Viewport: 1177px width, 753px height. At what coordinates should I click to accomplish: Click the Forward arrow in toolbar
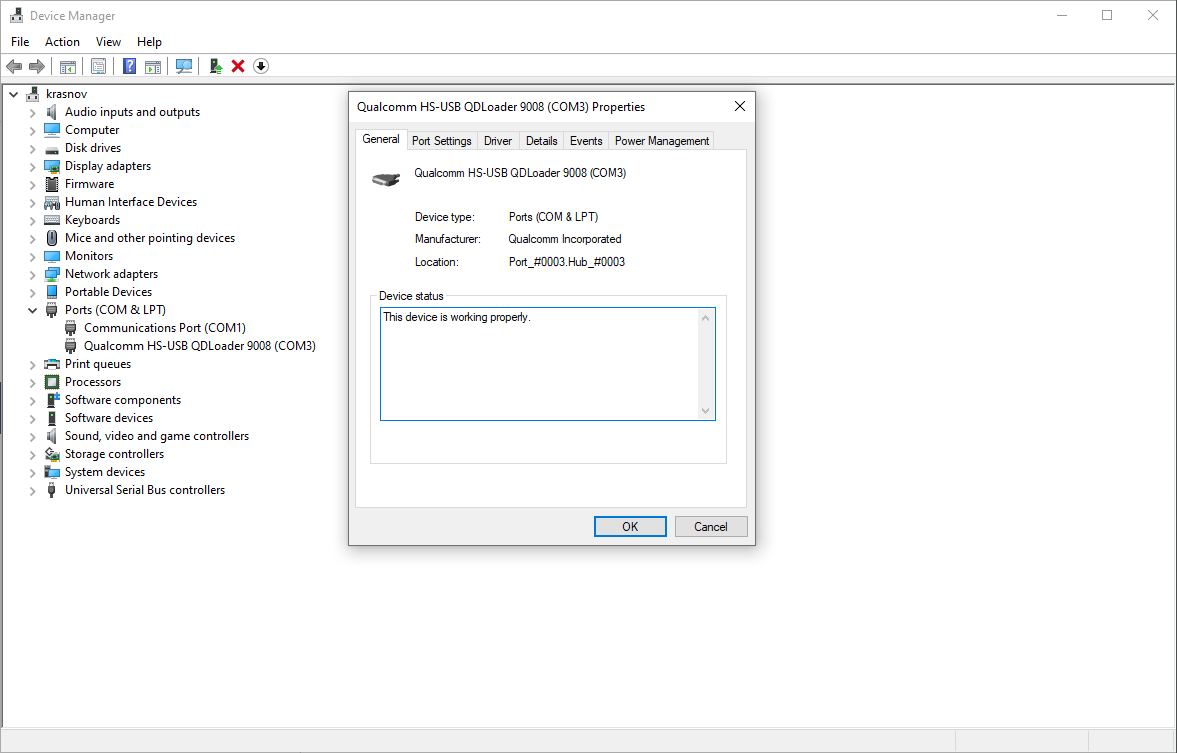36,66
